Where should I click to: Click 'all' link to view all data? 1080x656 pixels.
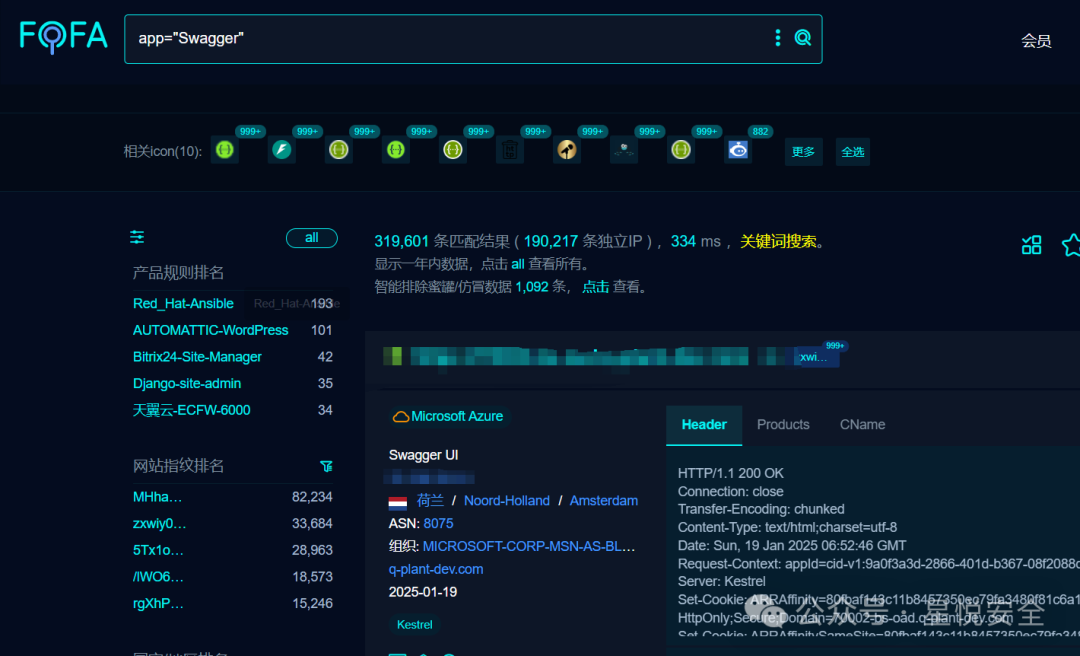click(x=518, y=264)
